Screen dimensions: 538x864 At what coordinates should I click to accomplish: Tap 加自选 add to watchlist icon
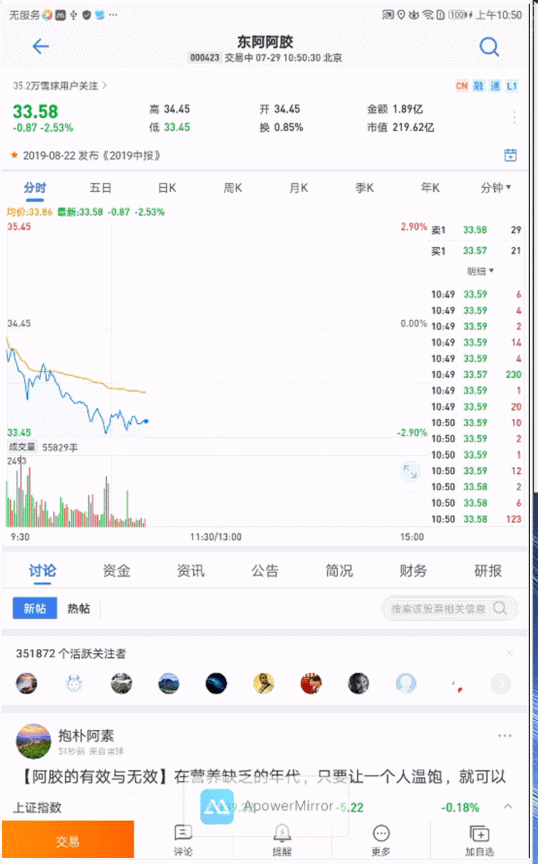pyautogui.click(x=479, y=840)
